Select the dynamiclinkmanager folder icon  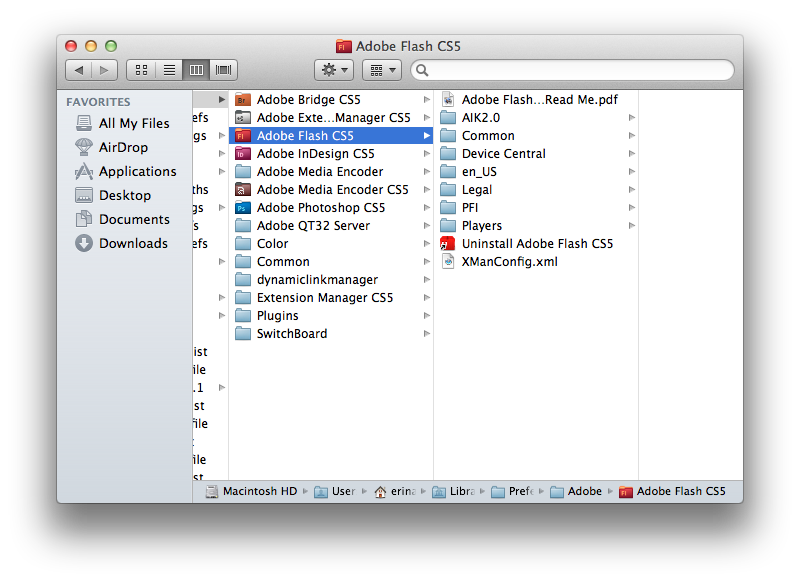[x=243, y=280]
